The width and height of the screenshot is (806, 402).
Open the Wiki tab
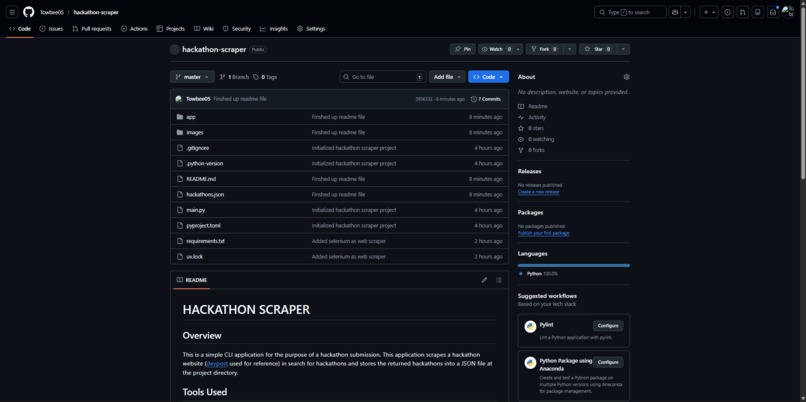click(204, 29)
